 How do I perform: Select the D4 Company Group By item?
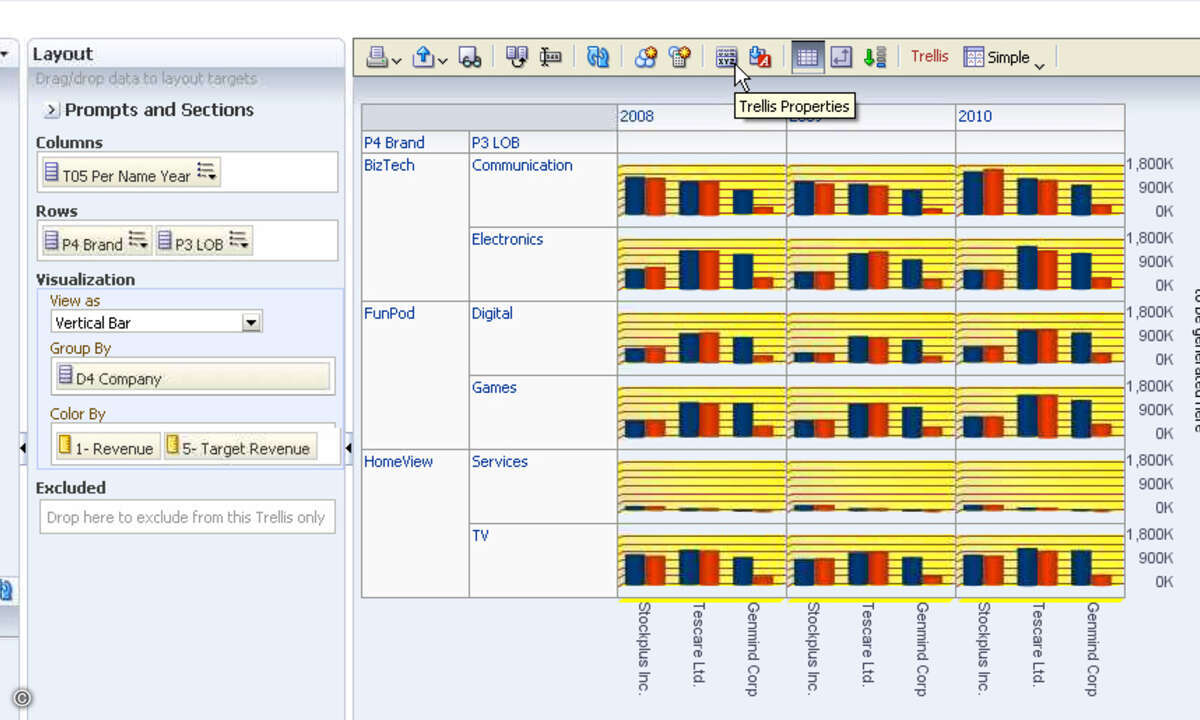[x=193, y=377]
